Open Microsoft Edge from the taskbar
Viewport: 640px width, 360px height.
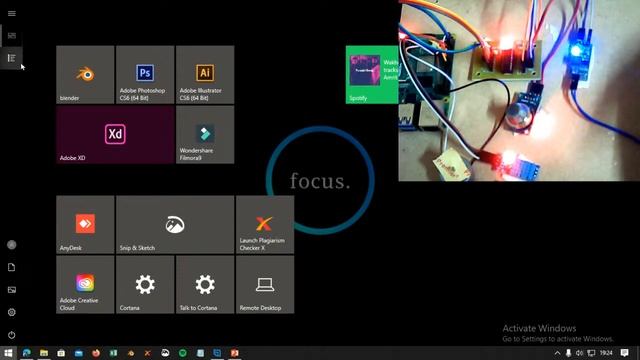27,353
